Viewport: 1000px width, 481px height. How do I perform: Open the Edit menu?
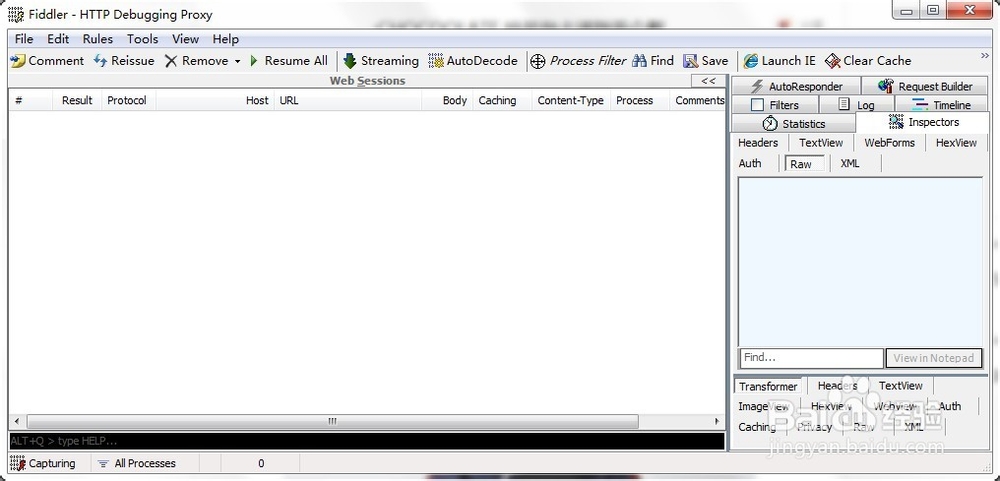58,39
